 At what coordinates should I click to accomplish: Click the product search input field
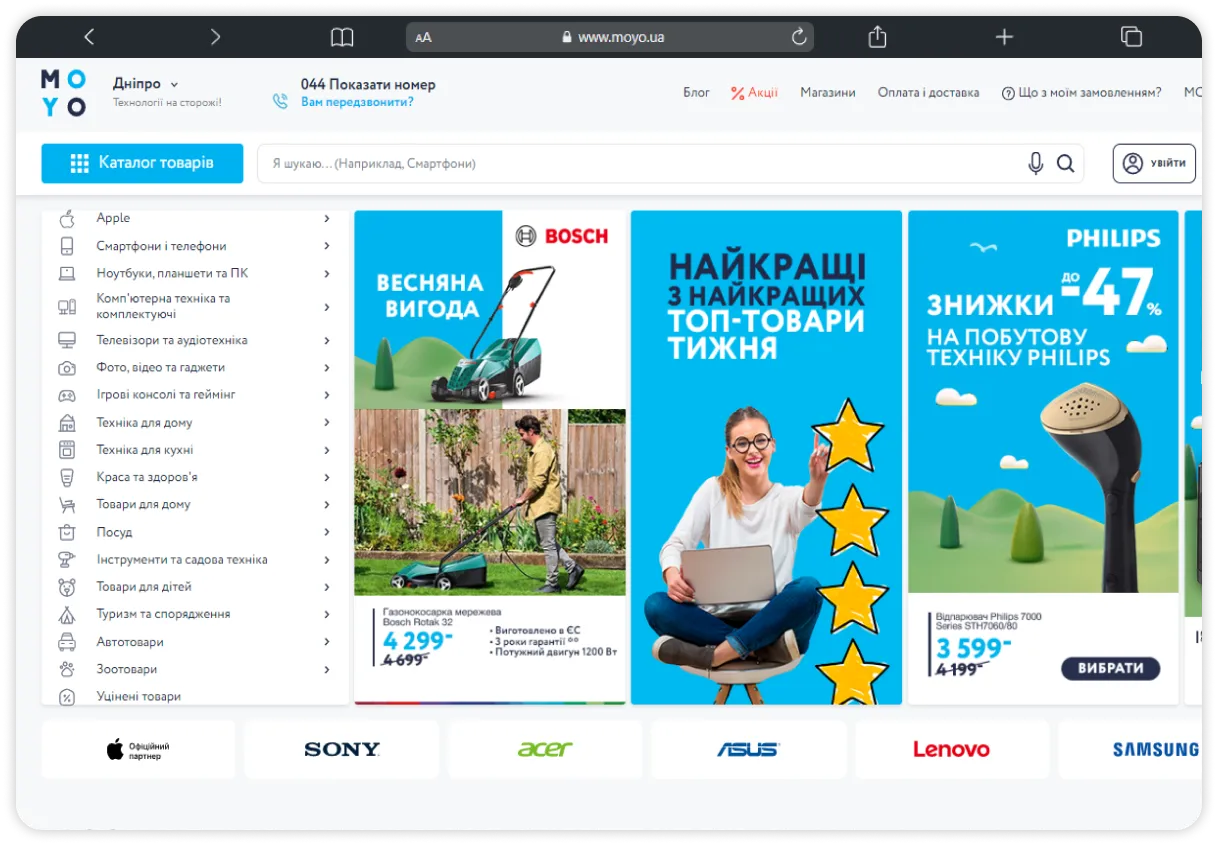coord(640,163)
